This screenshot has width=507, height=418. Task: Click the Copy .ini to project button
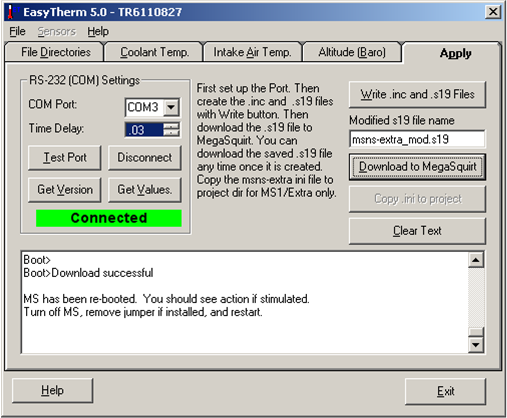coord(417,199)
